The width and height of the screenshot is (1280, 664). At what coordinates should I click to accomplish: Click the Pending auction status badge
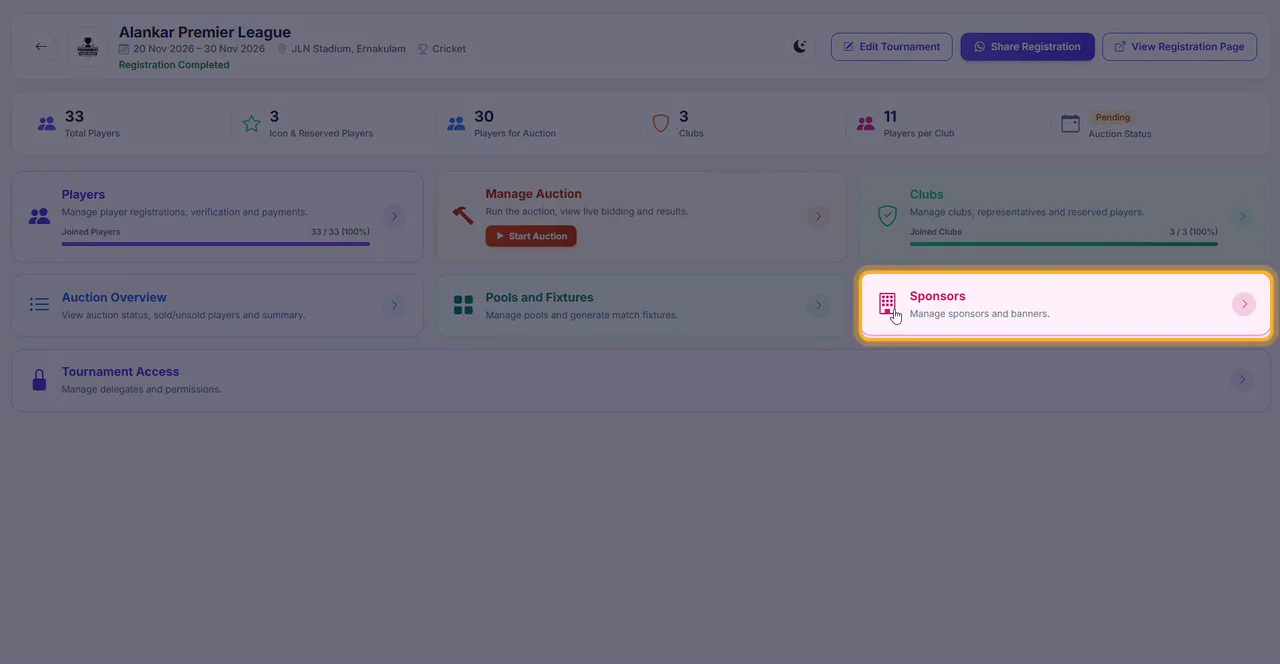tap(1113, 117)
